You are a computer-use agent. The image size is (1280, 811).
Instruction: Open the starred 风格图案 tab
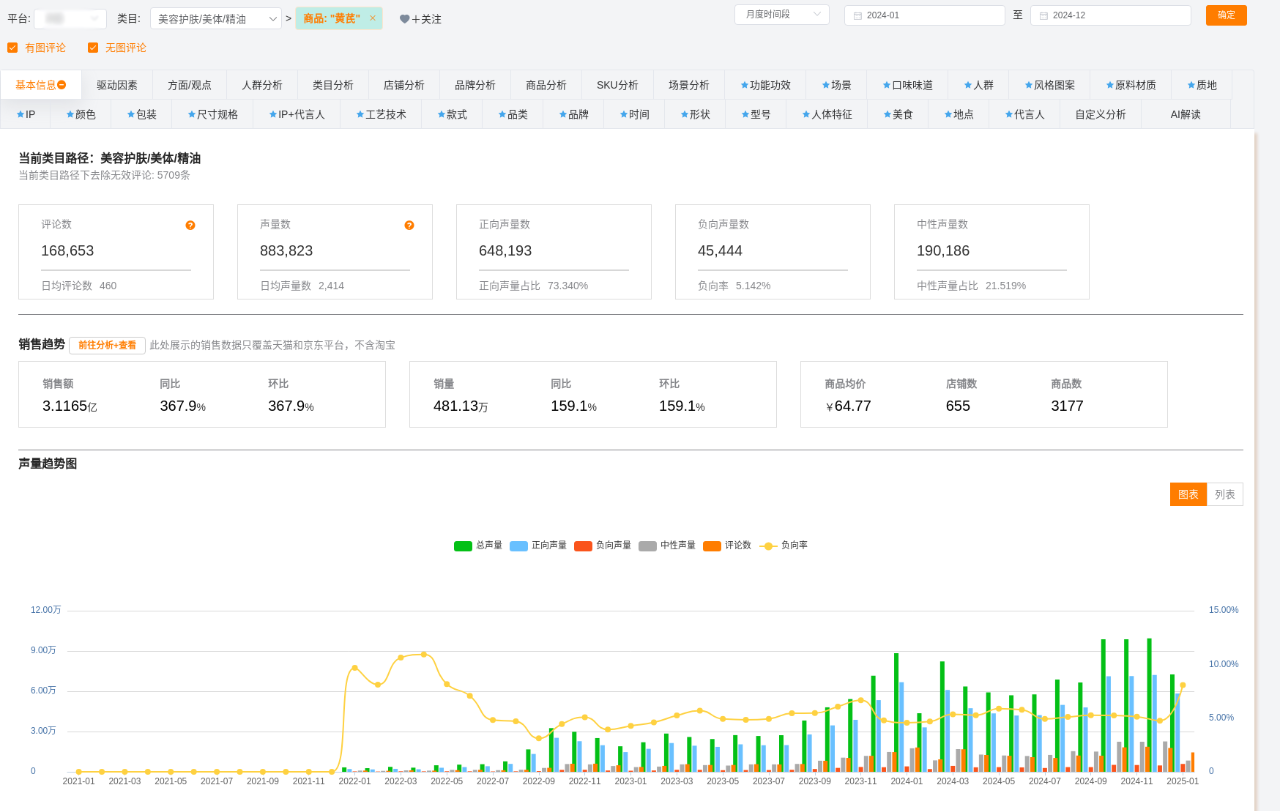[x=1050, y=85]
